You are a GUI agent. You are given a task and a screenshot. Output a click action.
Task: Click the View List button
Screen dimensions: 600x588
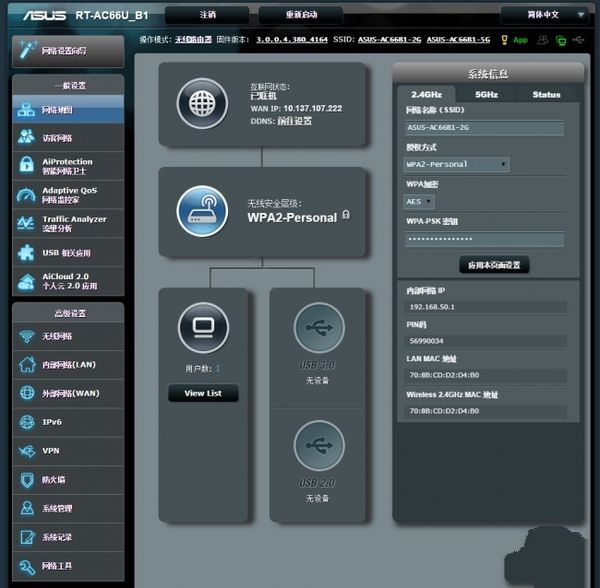203,393
